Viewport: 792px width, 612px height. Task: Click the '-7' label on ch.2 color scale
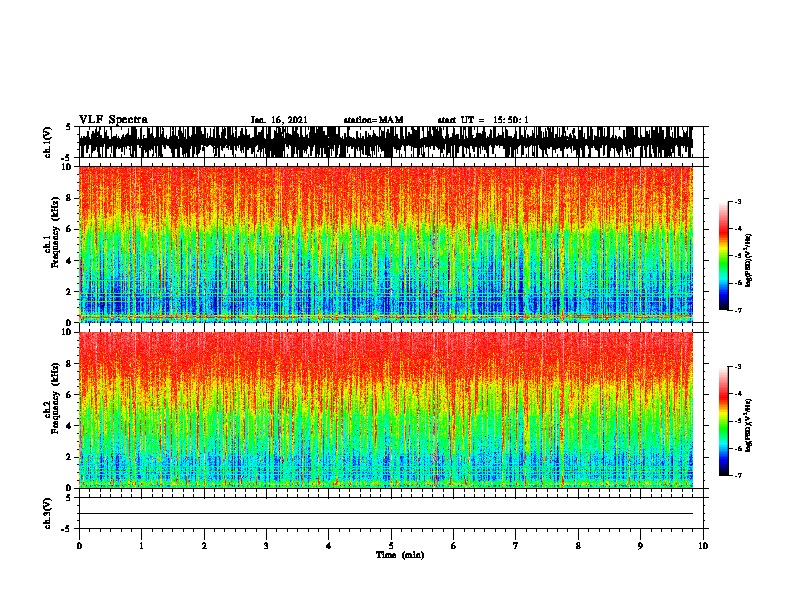tap(738, 475)
